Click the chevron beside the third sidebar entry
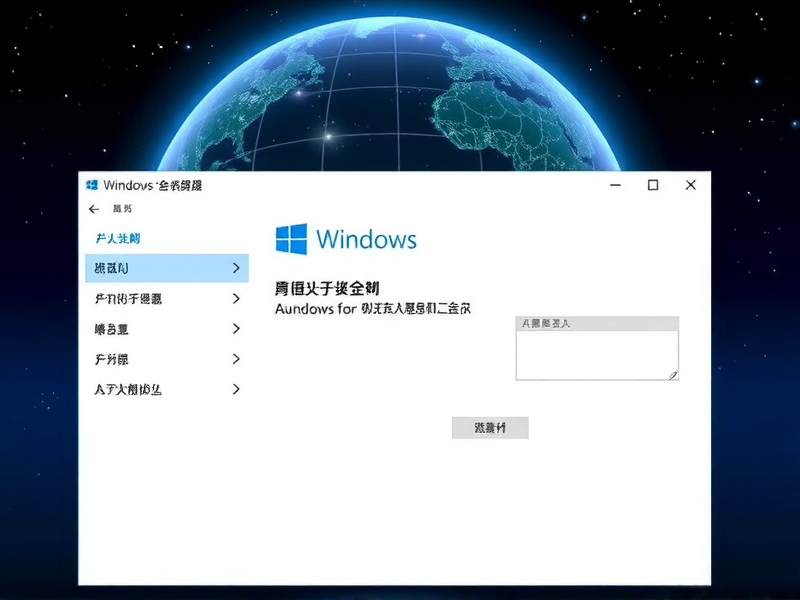This screenshot has height=600, width=800. pyautogui.click(x=236, y=329)
